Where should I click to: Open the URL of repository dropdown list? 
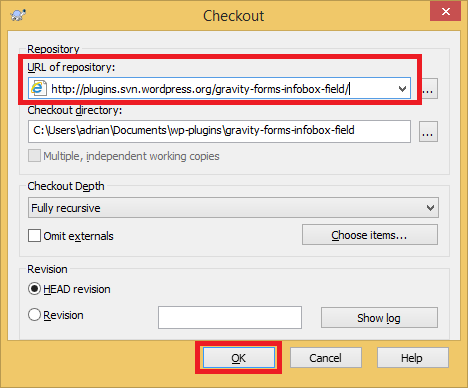pos(402,89)
